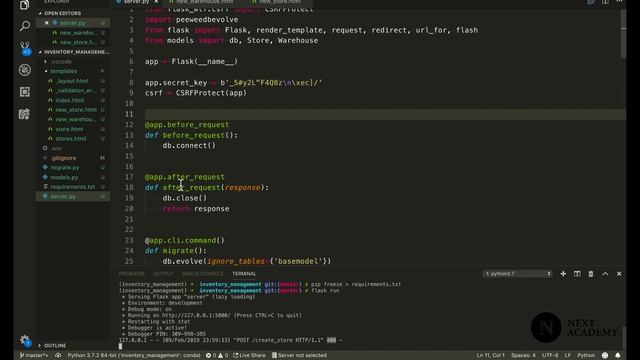
Task: Switch to the DEBUG CONSOLE tab
Action: click(202, 274)
